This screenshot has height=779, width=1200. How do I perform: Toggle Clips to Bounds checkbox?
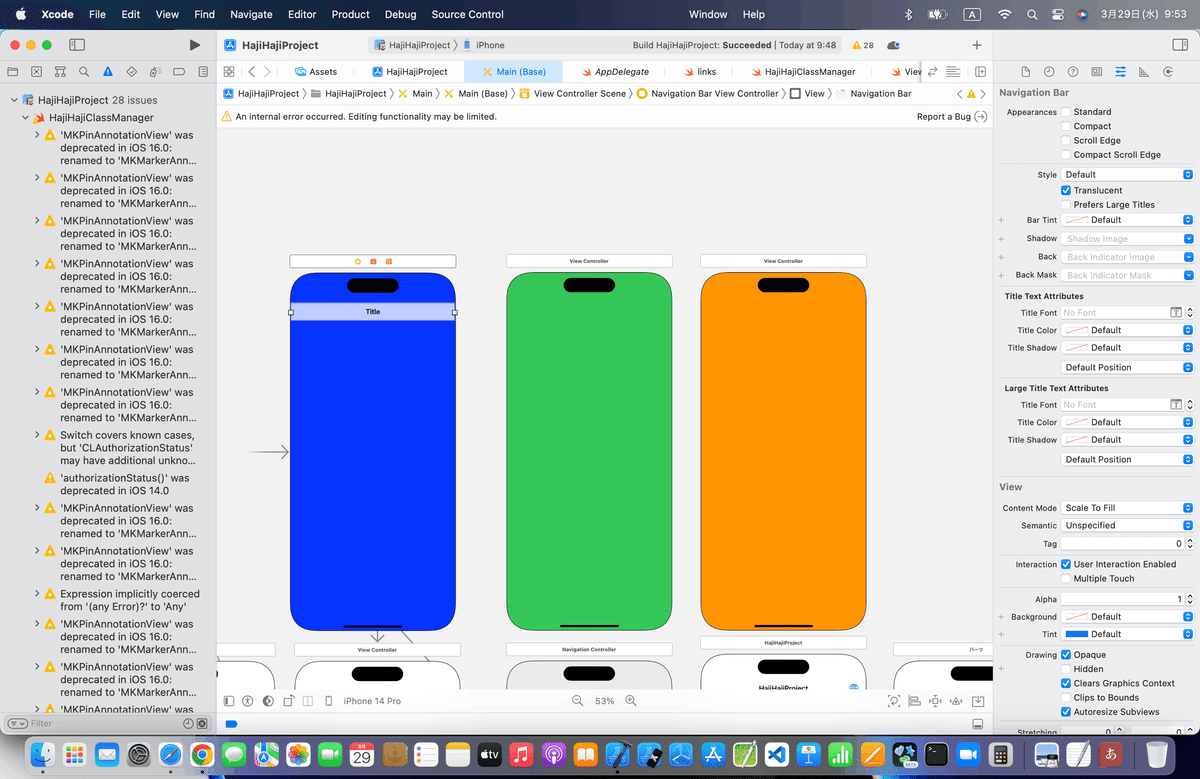point(1066,697)
